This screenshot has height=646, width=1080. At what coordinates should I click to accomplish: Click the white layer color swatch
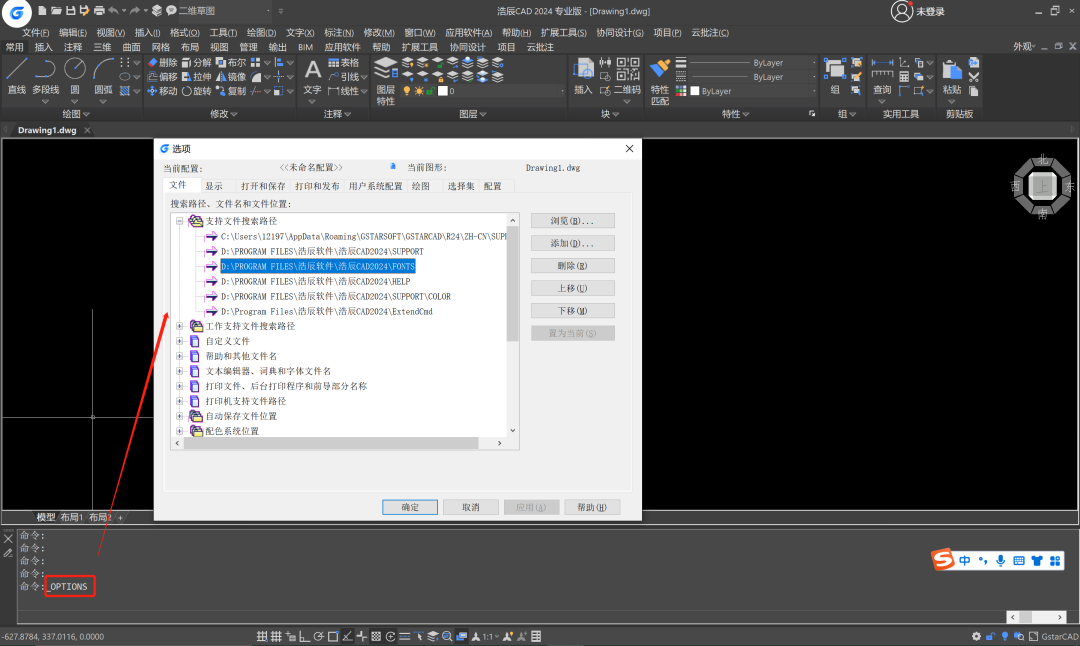click(x=442, y=91)
